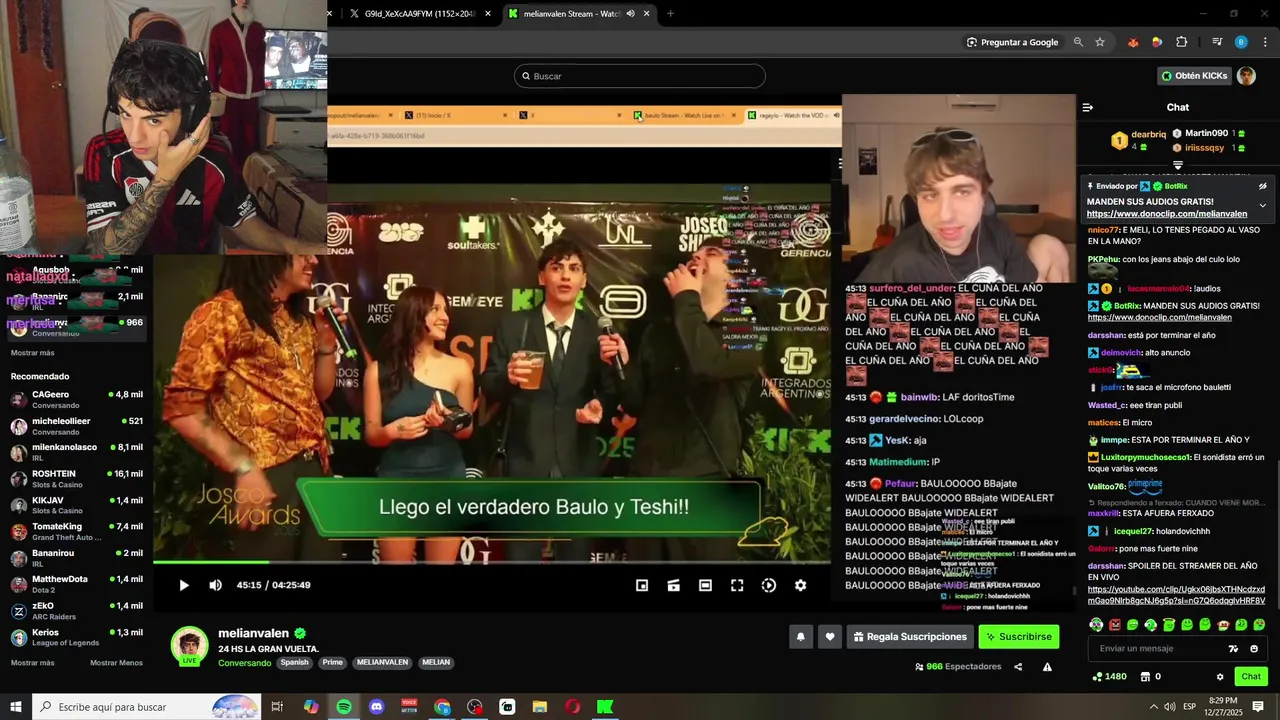Viewport: 1280px width, 720px height.
Task: Click the green Suscribirse button
Action: click(1018, 636)
